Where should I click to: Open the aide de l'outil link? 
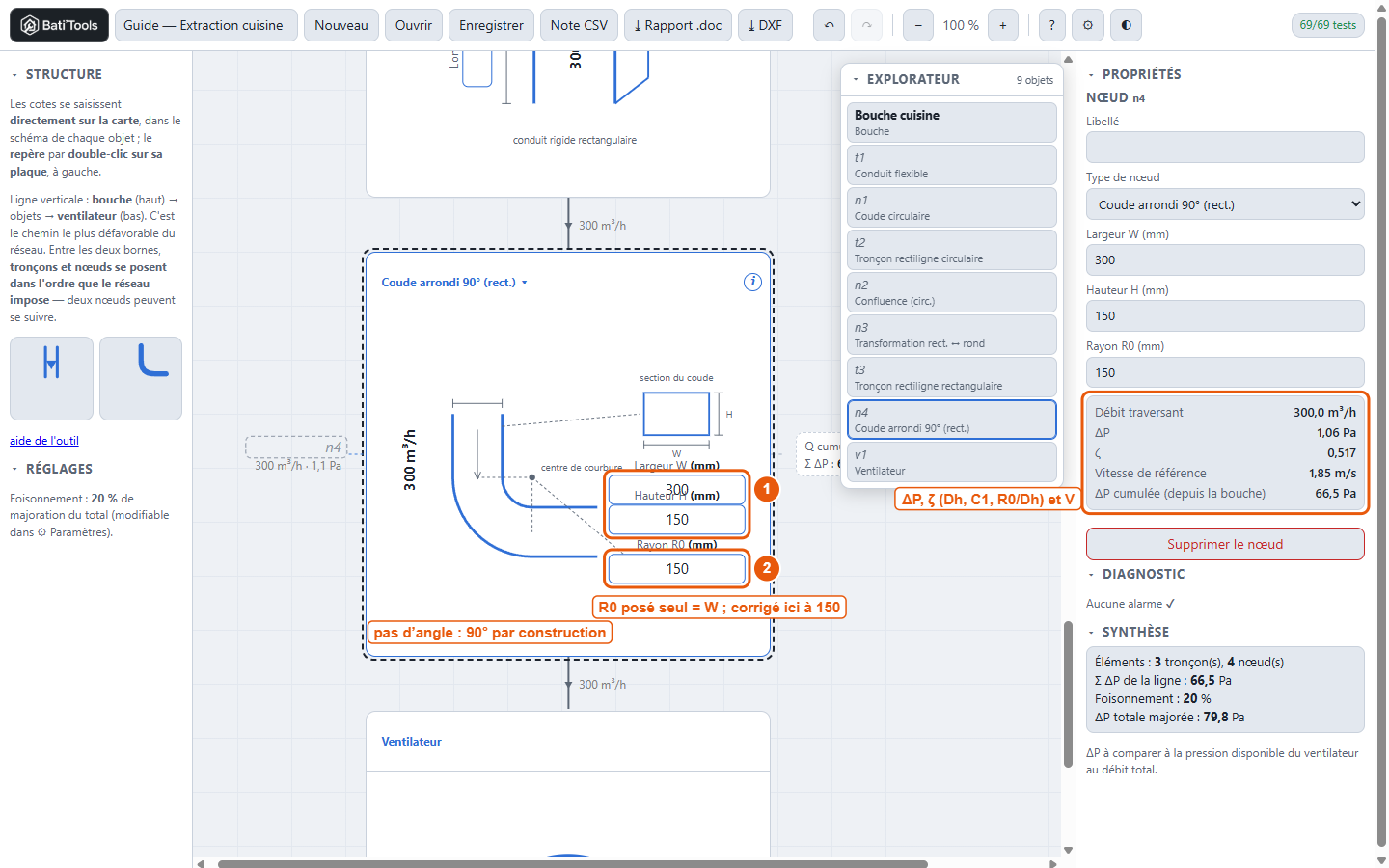[x=44, y=441]
